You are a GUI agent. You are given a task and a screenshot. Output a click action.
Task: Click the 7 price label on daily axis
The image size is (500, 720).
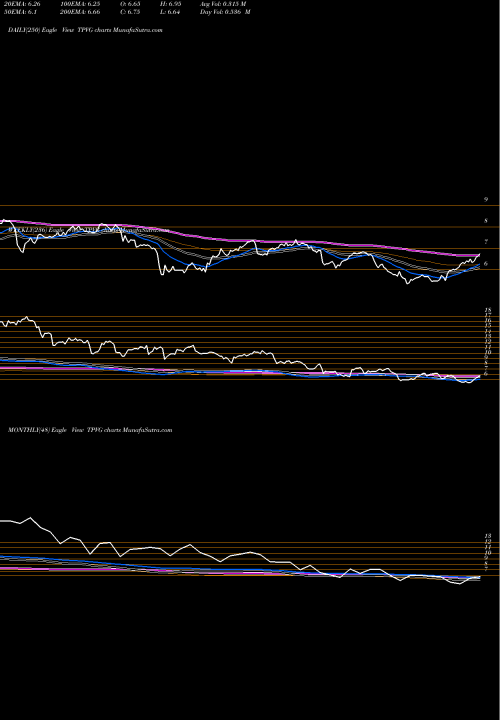485,242
